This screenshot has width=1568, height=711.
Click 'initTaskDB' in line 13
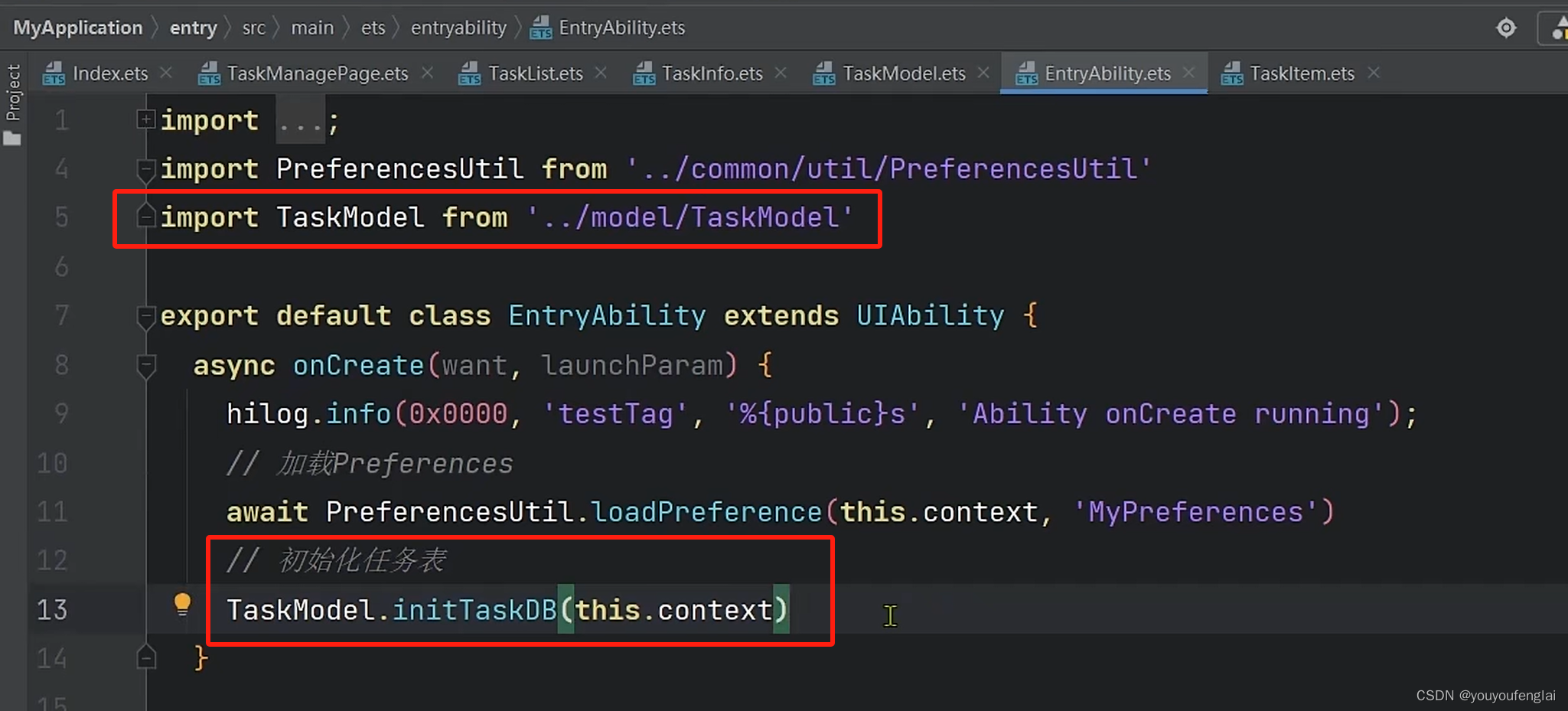pos(474,610)
